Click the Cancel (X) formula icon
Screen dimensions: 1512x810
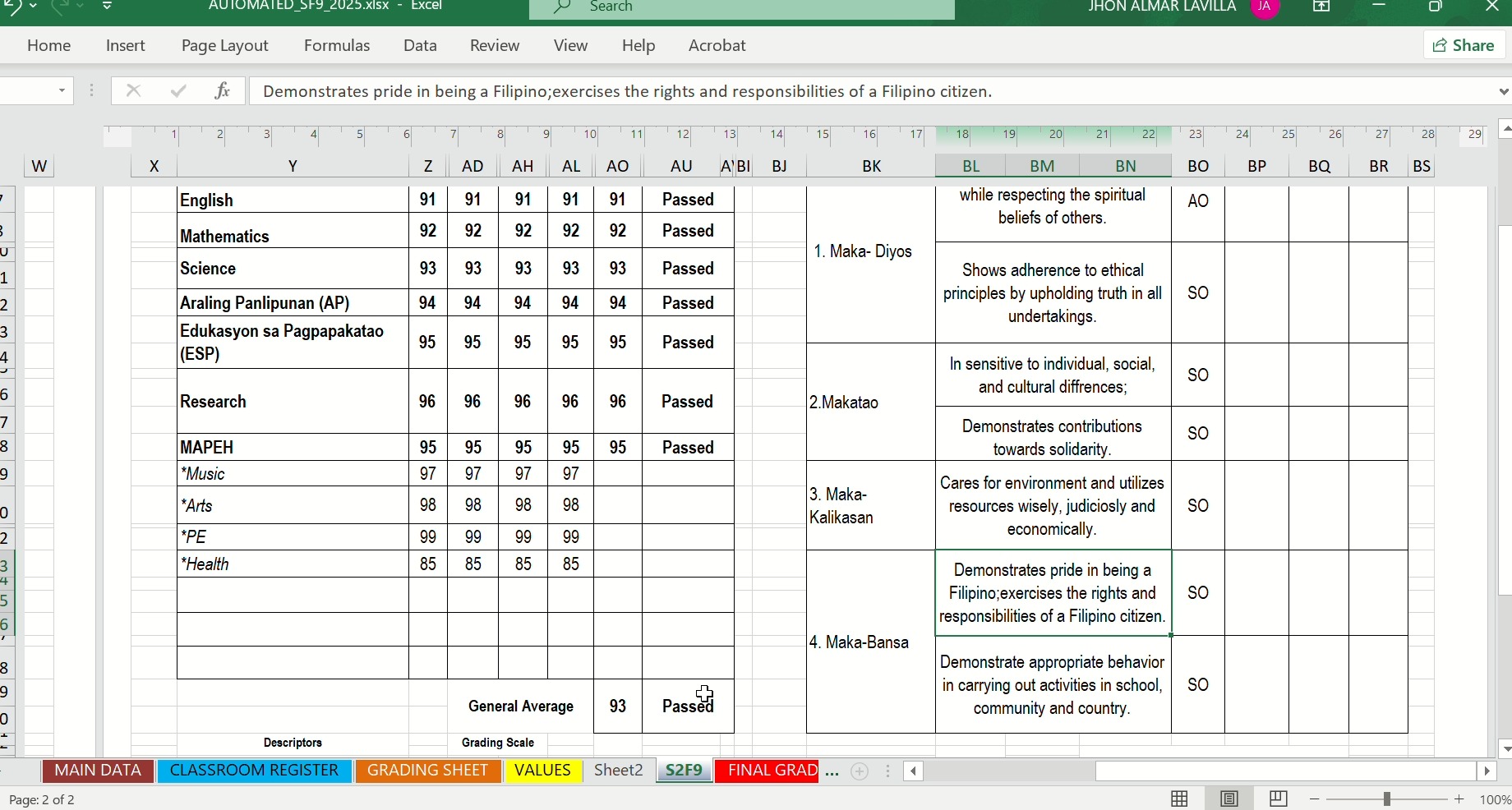[133, 91]
